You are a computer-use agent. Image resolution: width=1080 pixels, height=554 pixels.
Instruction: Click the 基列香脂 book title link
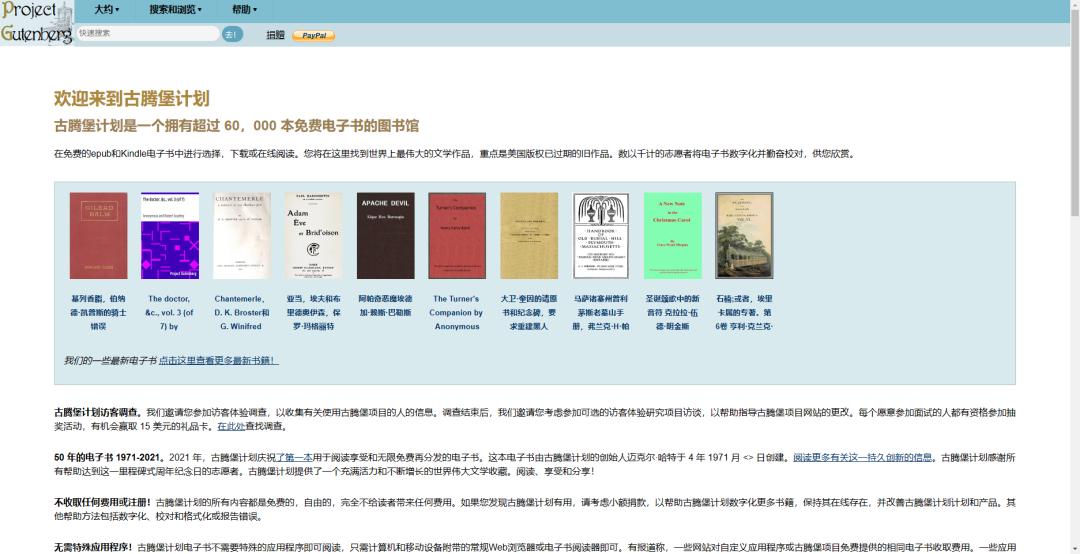(98, 313)
